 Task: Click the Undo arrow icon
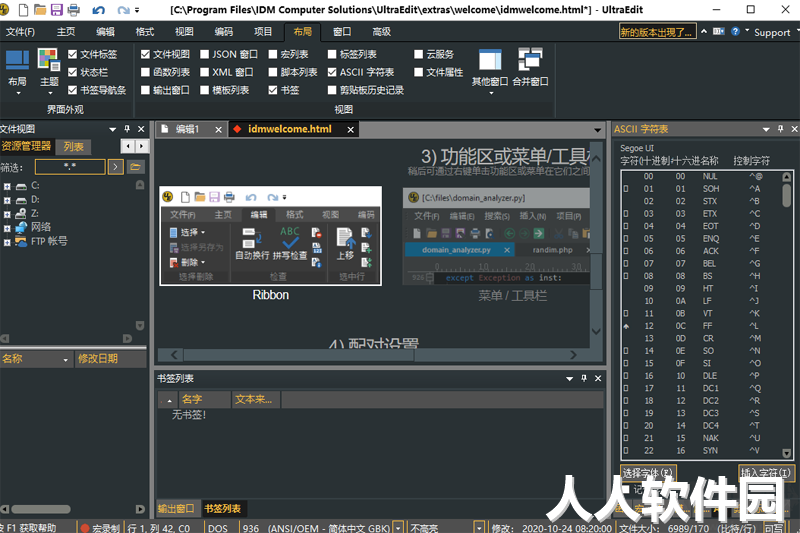[x=98, y=10]
